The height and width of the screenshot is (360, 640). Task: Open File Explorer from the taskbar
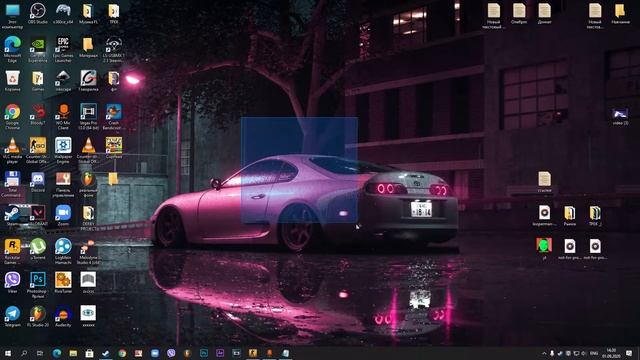pos(73,353)
